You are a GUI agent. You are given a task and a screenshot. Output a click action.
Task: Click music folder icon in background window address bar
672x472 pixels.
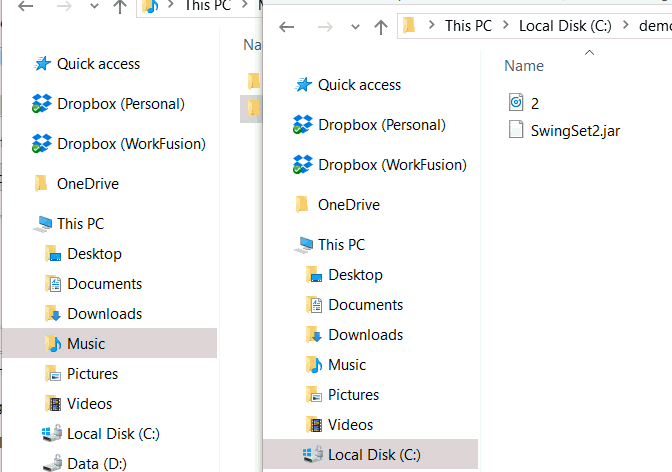[150, 6]
